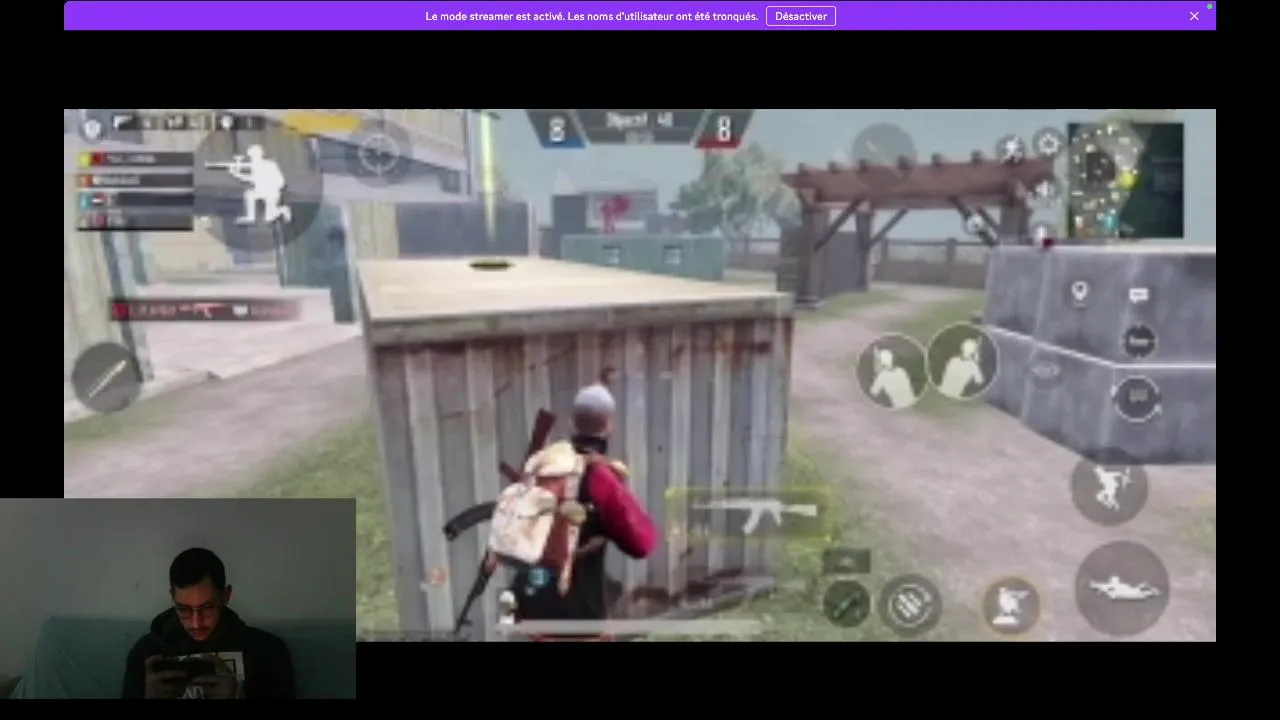Viewport: 1280px width, 720px height.
Task: Tap the kneeling soldier fire button
Action: pos(258,184)
